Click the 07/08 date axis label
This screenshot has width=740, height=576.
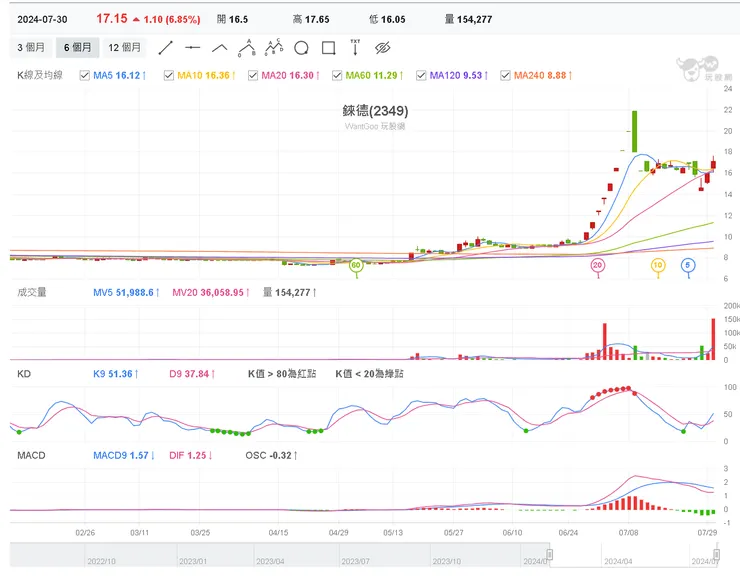[x=629, y=533]
